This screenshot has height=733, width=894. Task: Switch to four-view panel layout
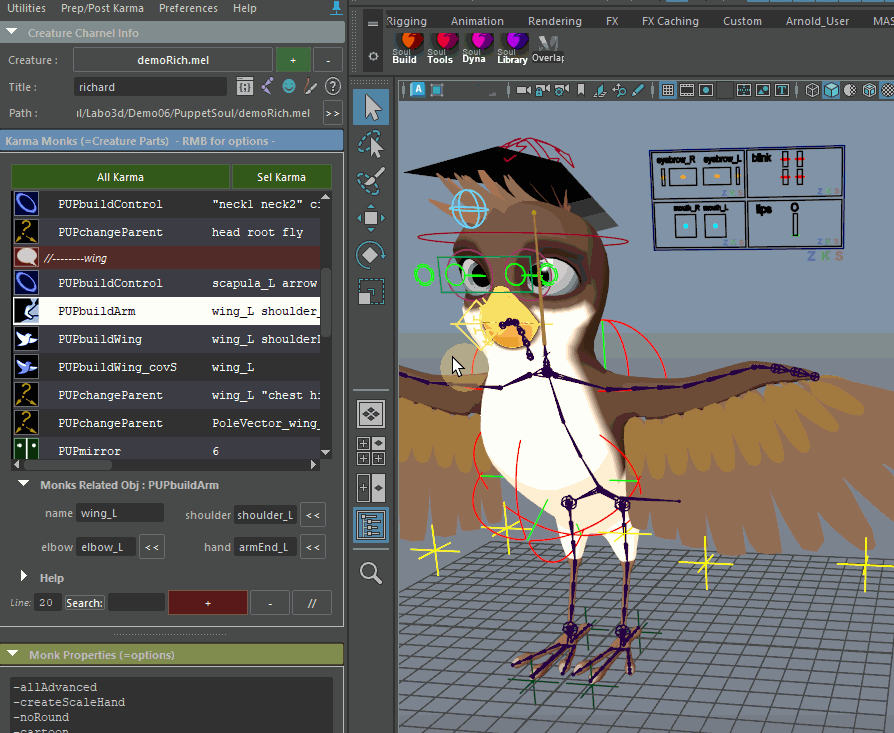pos(371,451)
